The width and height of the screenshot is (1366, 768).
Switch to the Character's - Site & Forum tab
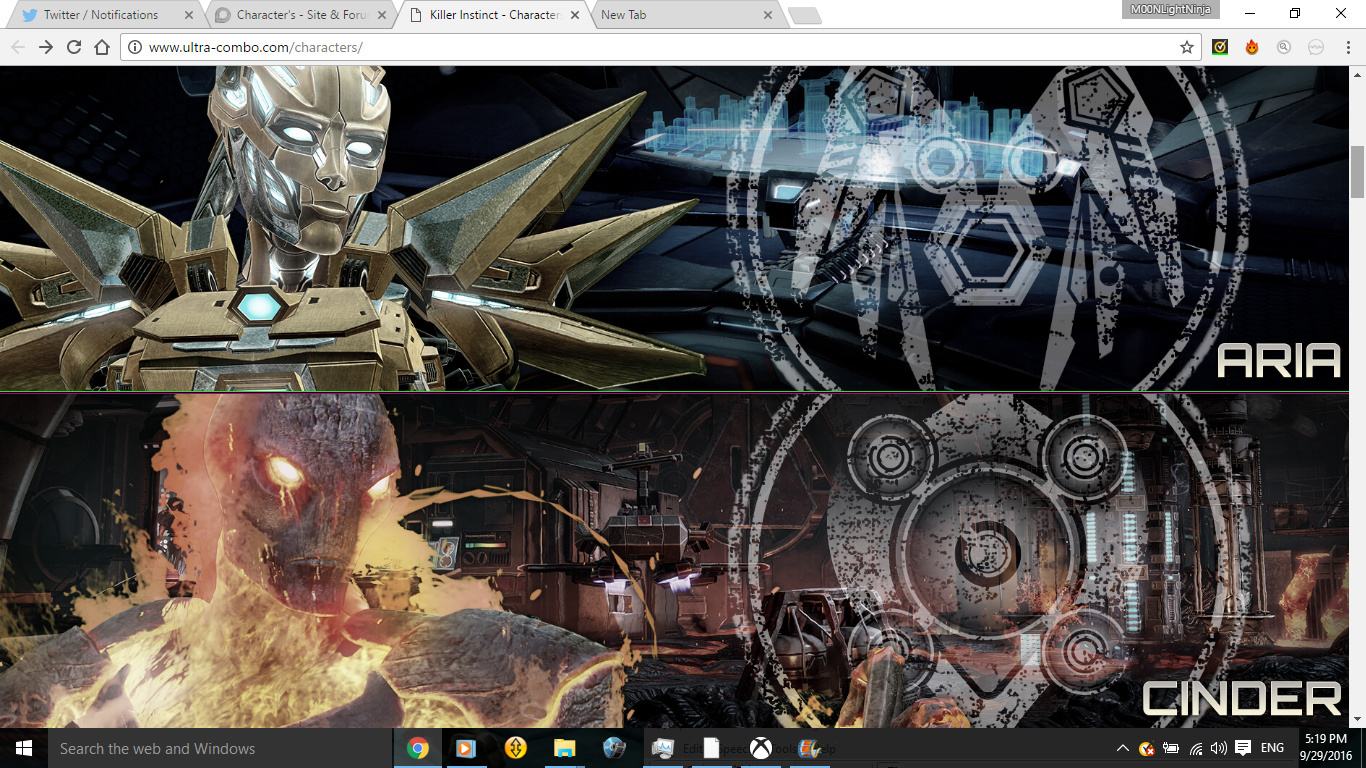(x=295, y=15)
